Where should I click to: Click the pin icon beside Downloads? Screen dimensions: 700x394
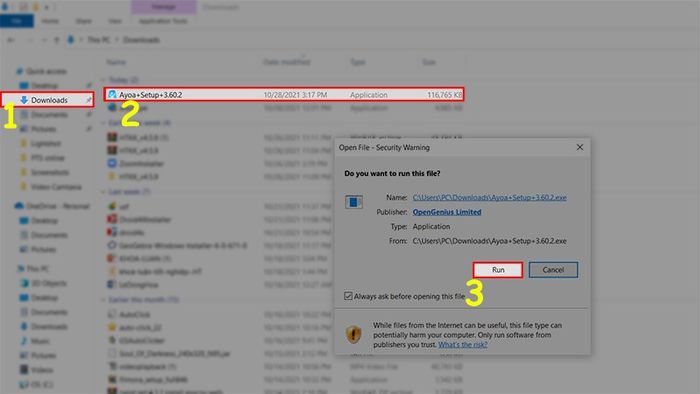coord(88,100)
